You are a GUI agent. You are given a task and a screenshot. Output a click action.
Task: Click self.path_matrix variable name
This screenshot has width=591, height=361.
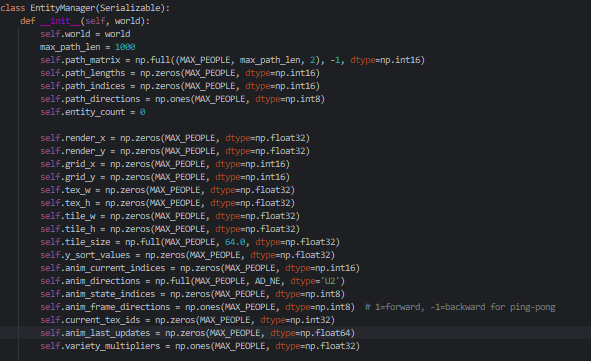(80, 60)
